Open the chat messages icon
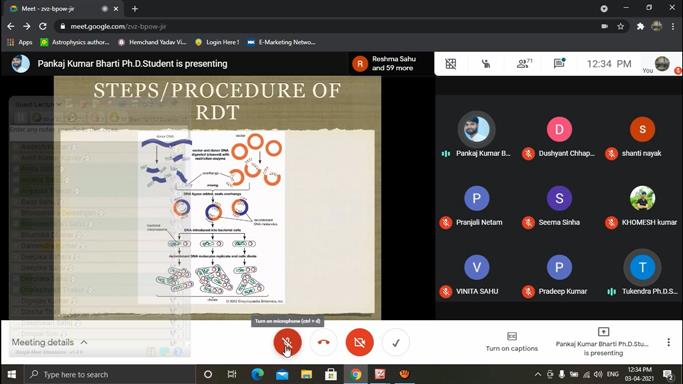Screen dimensions: 683x384 coord(559,64)
